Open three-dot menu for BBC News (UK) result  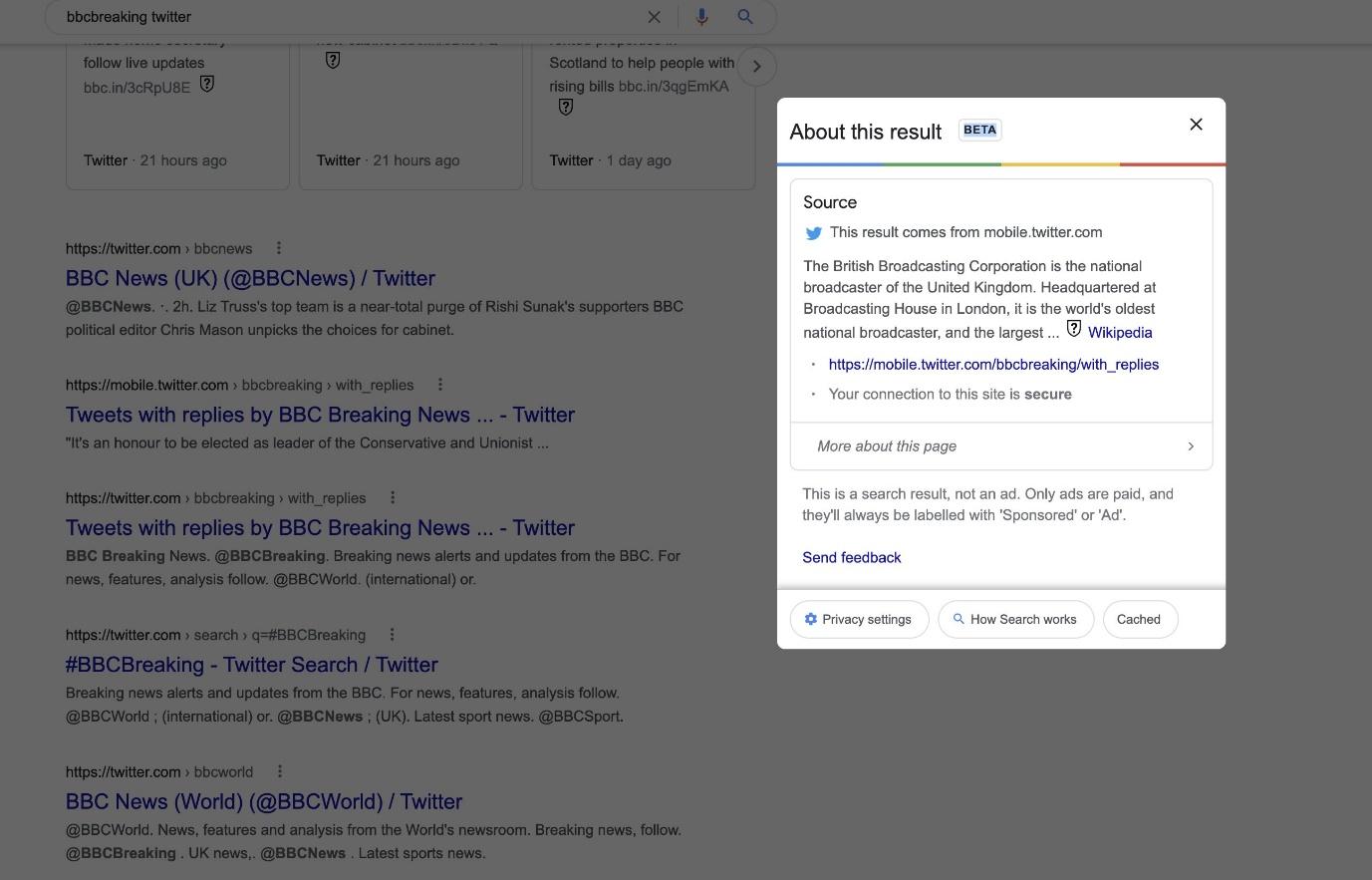click(279, 248)
